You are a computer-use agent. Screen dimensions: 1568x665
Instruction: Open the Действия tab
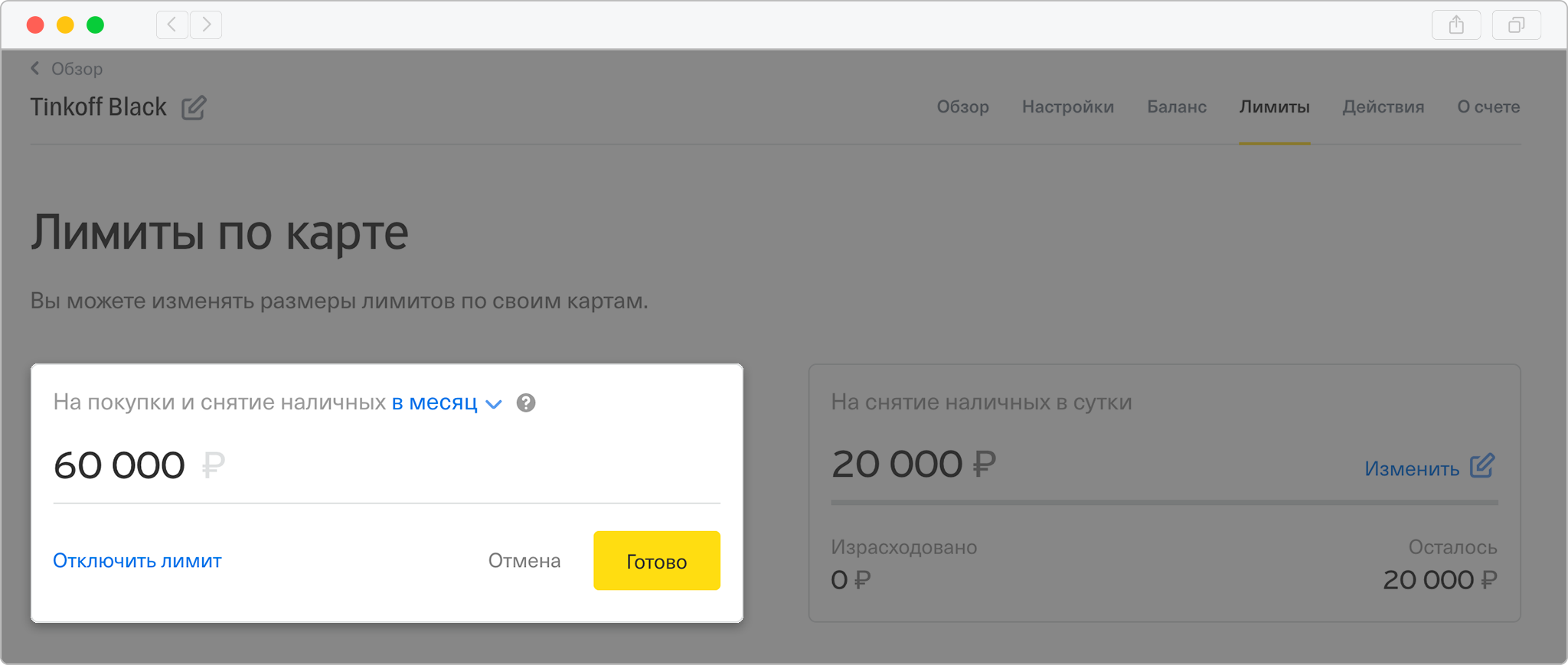click(x=1383, y=107)
